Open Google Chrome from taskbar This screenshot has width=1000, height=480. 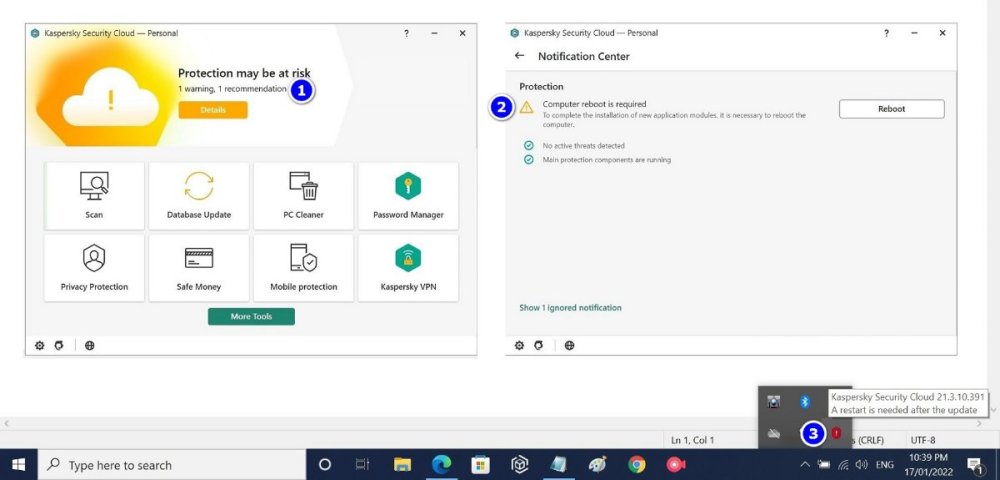636,465
